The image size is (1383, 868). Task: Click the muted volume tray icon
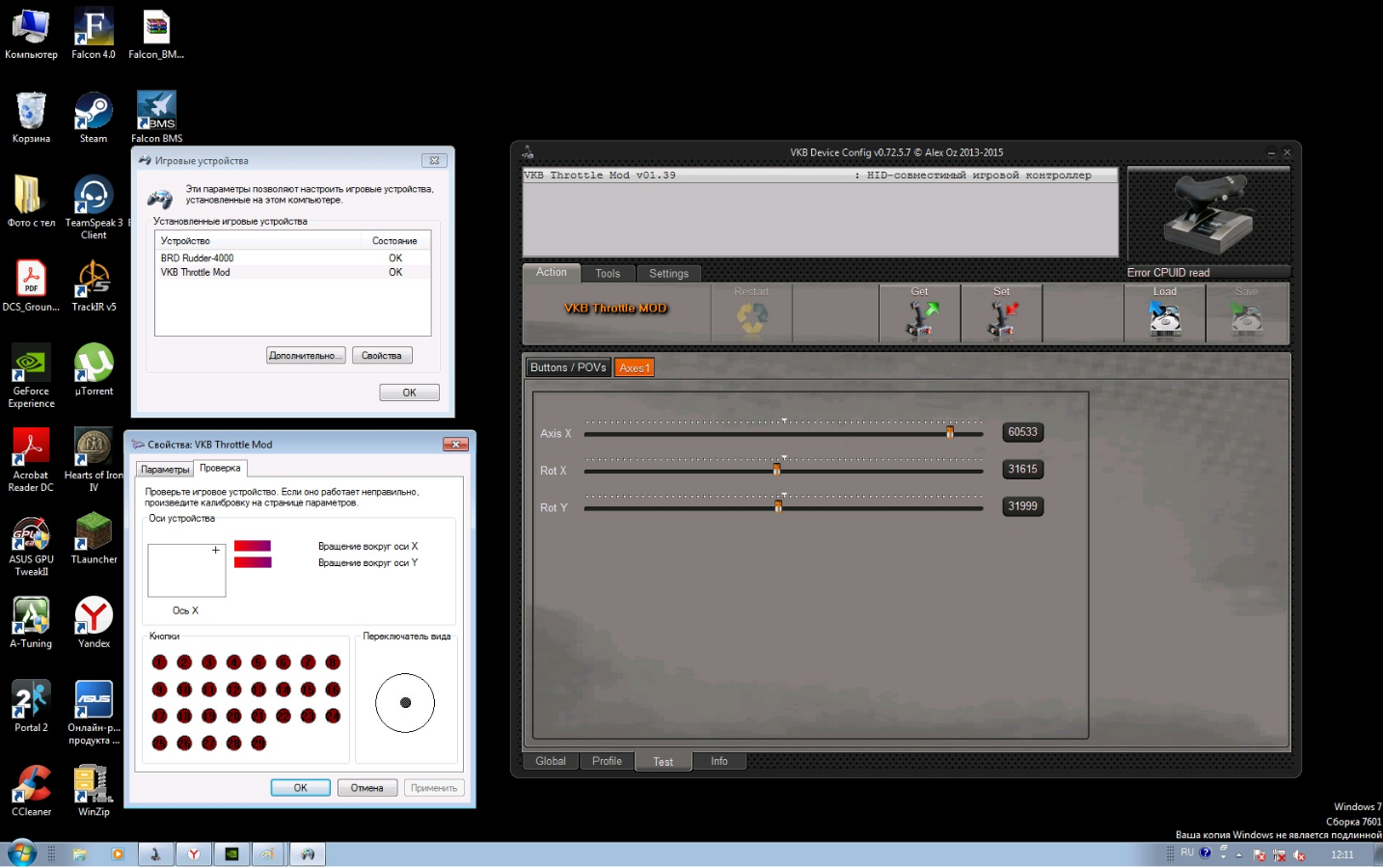click(1300, 855)
